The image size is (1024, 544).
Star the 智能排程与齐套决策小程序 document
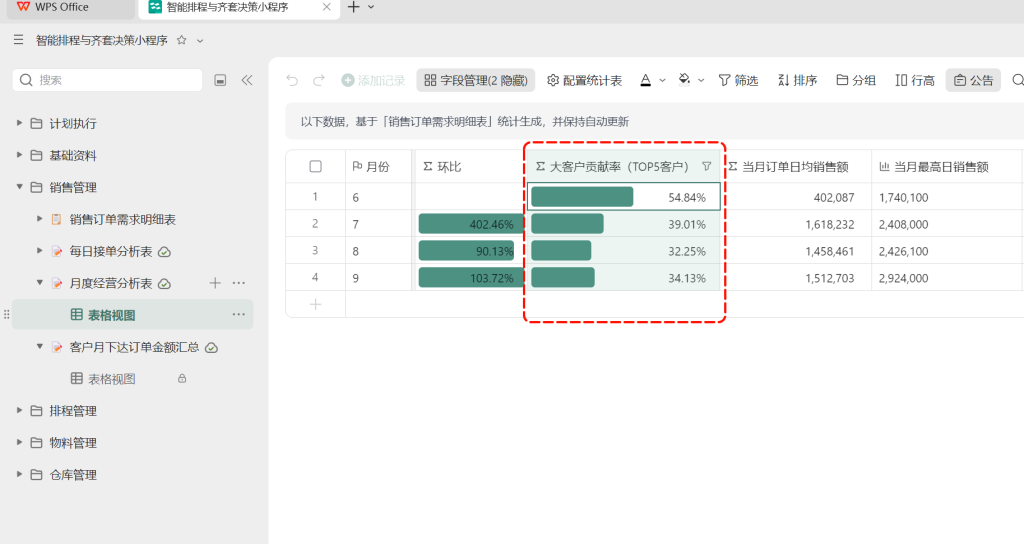click(182, 40)
